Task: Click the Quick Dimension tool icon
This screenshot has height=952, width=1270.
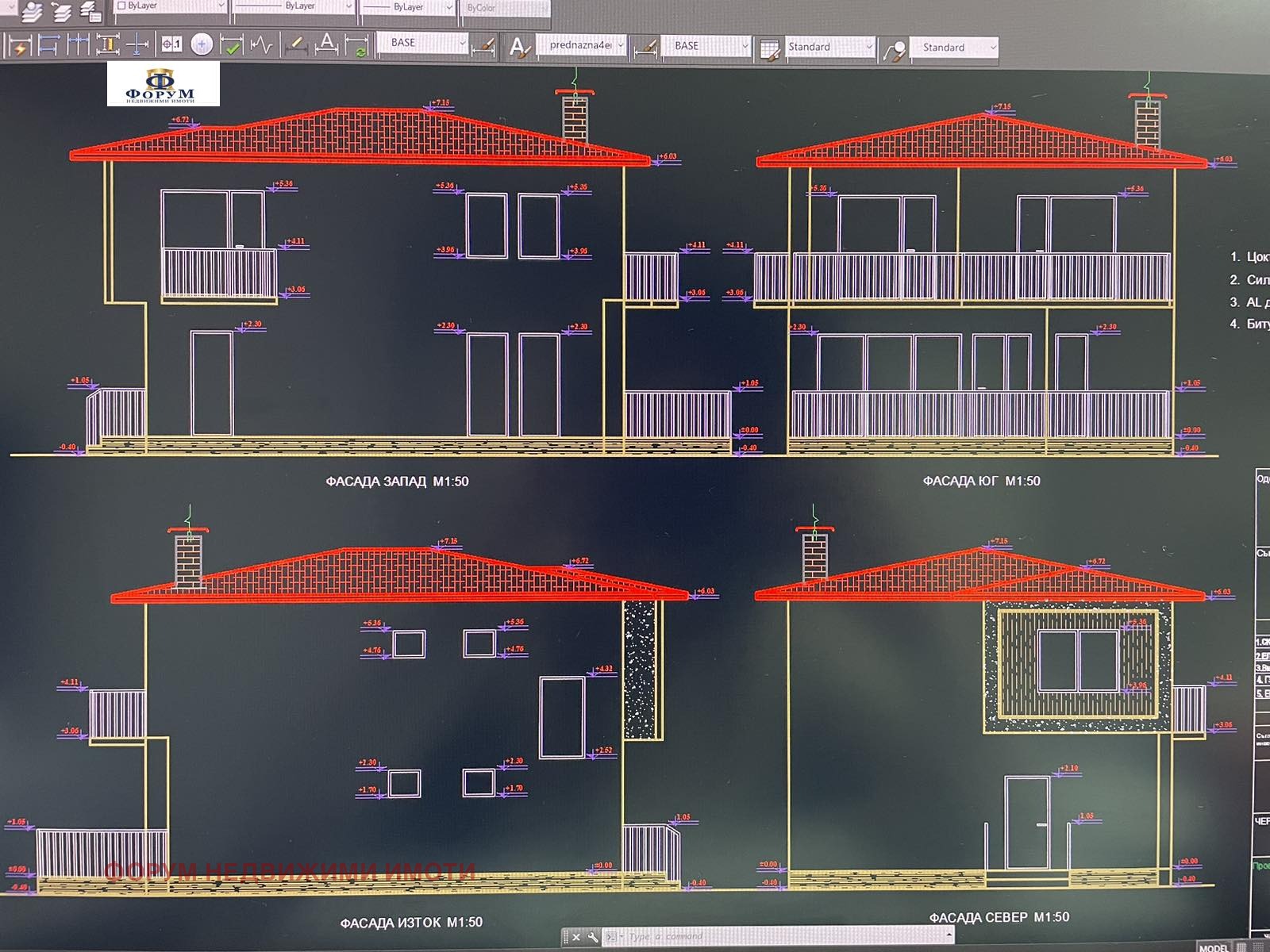Action: [x=17, y=46]
